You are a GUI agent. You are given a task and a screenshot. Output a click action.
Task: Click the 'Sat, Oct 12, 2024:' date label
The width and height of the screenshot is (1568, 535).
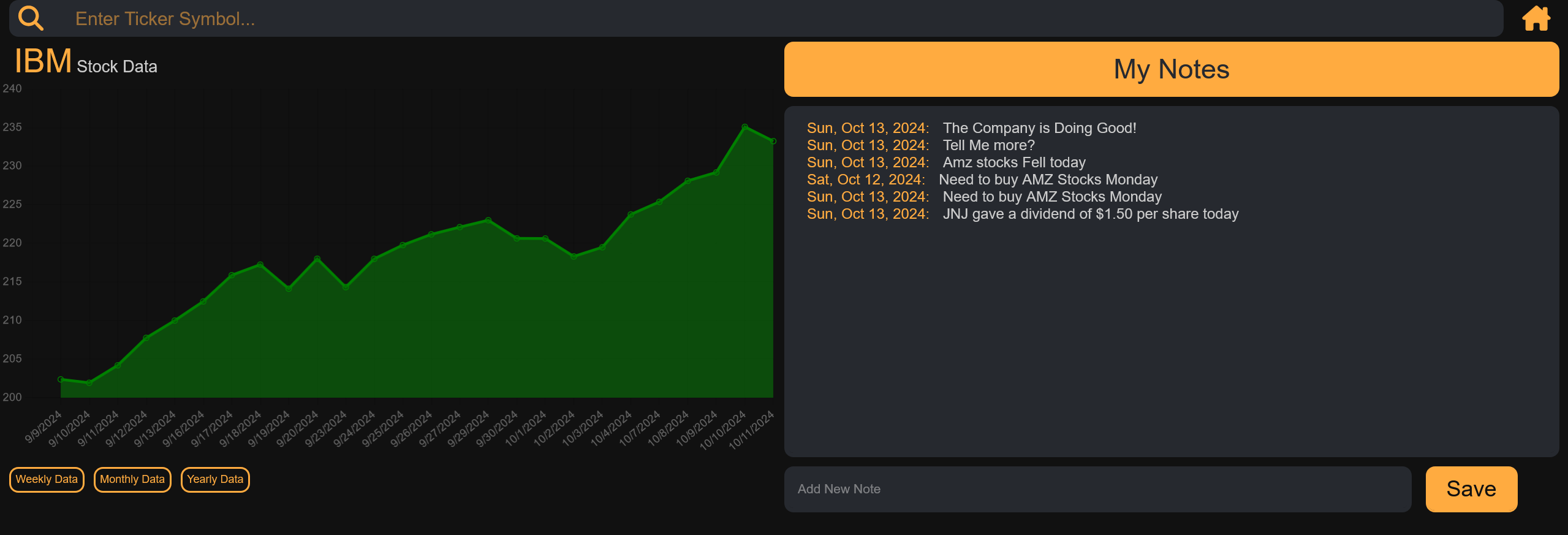[x=865, y=180]
